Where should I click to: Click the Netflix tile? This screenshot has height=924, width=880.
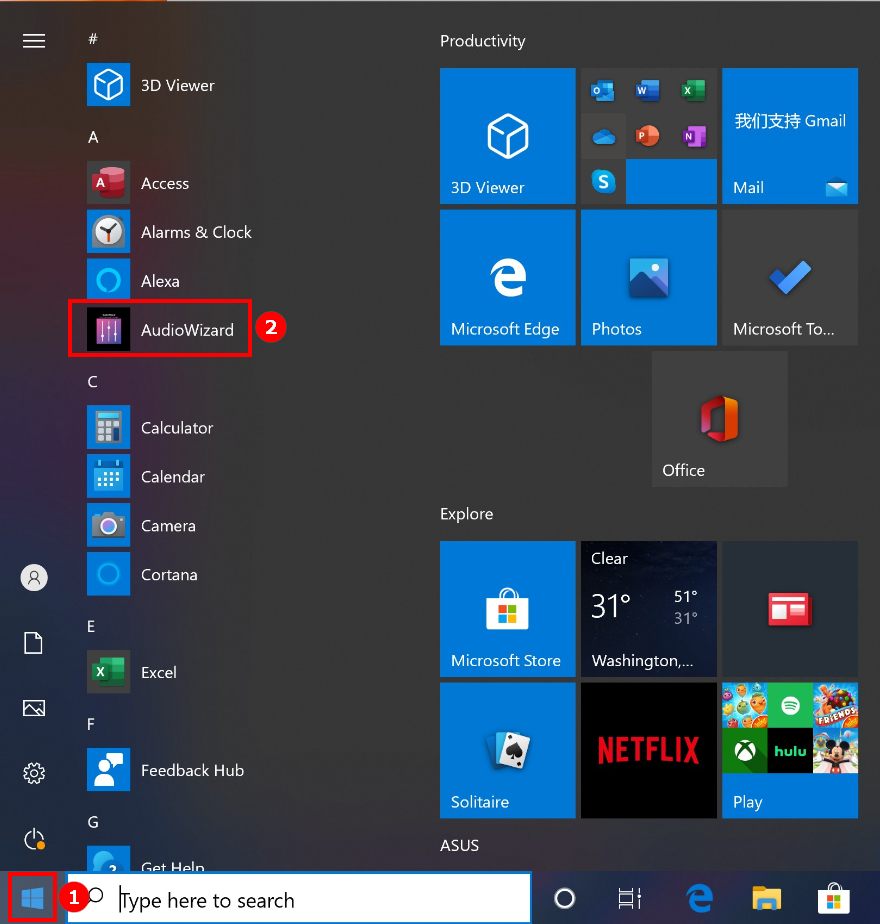(x=648, y=749)
